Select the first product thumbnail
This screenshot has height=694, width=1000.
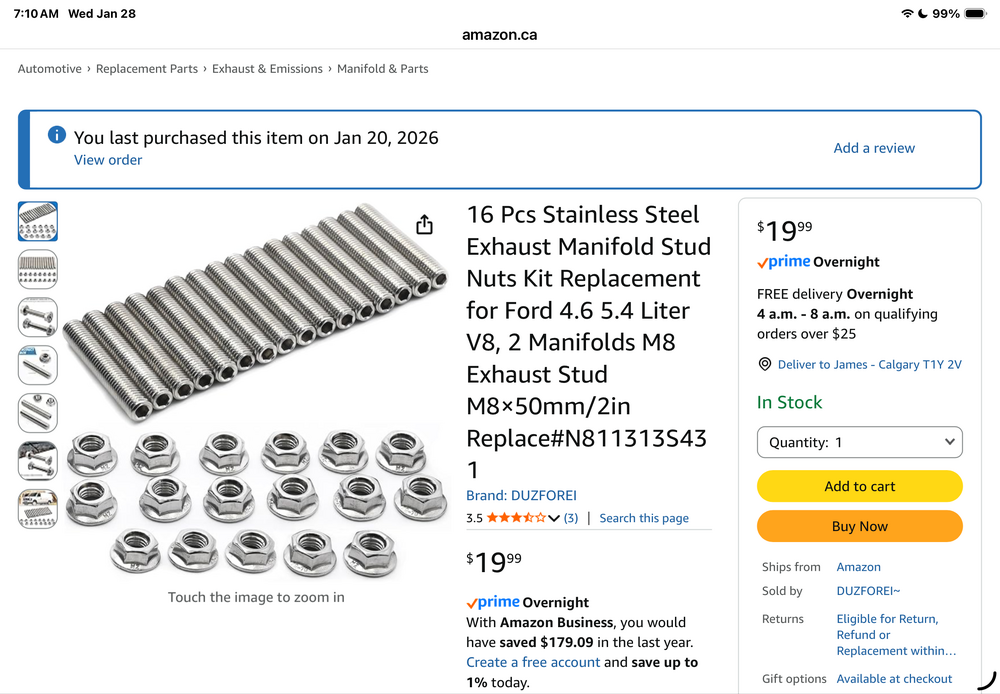(x=38, y=221)
